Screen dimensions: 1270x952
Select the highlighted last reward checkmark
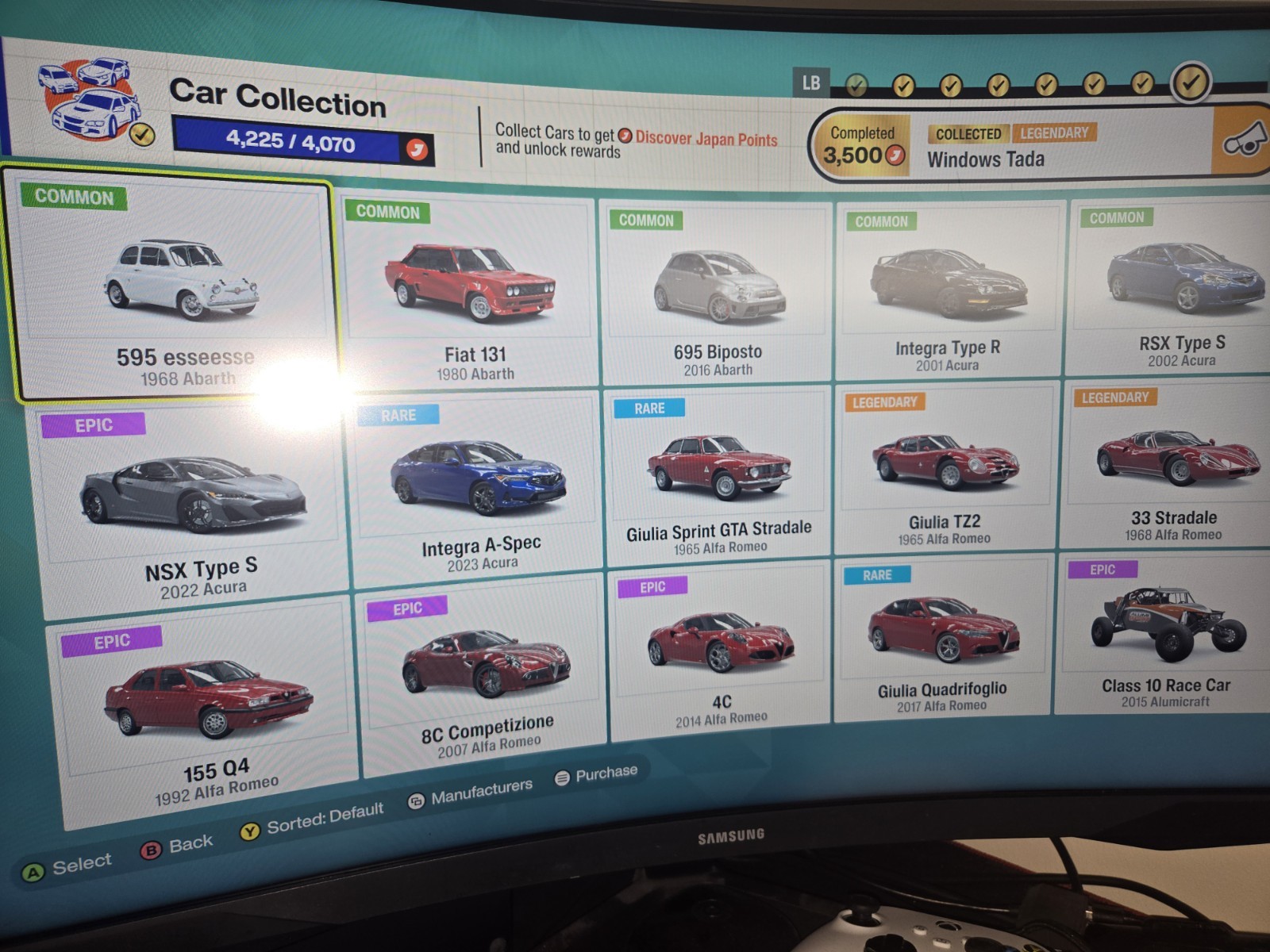coord(1191,83)
